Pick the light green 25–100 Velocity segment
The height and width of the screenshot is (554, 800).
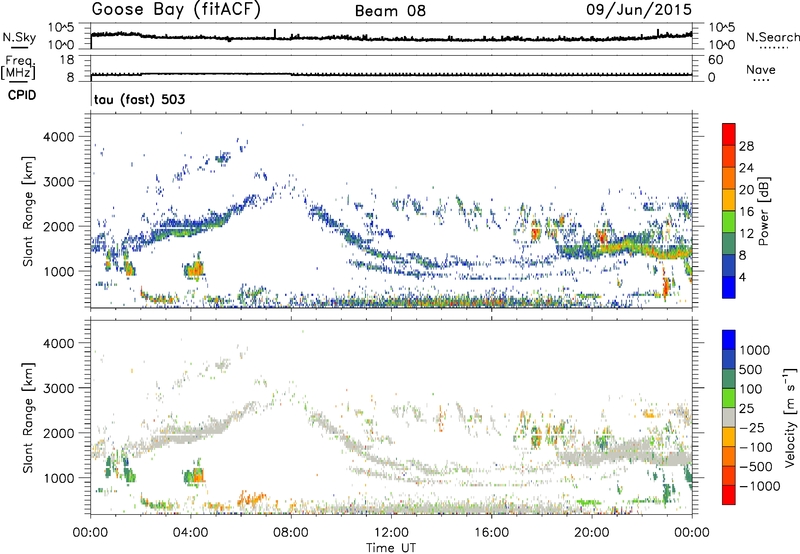(729, 398)
